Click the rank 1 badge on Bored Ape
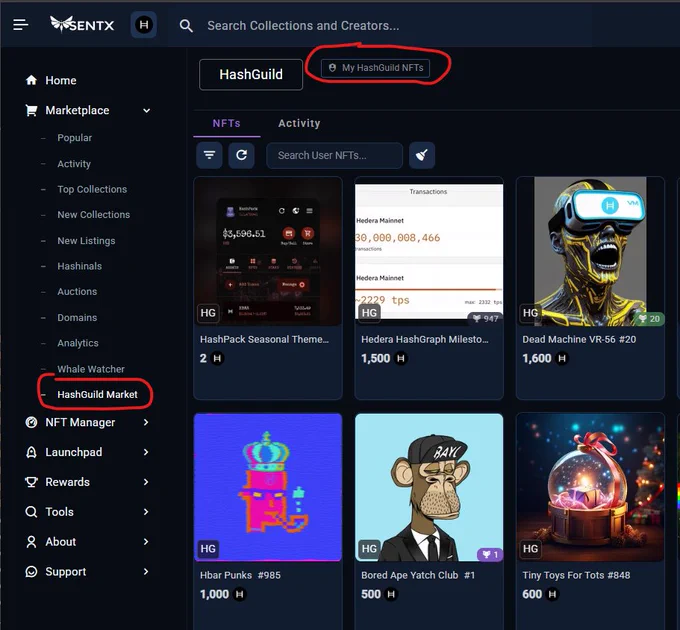The height and width of the screenshot is (630, 680). click(490, 555)
